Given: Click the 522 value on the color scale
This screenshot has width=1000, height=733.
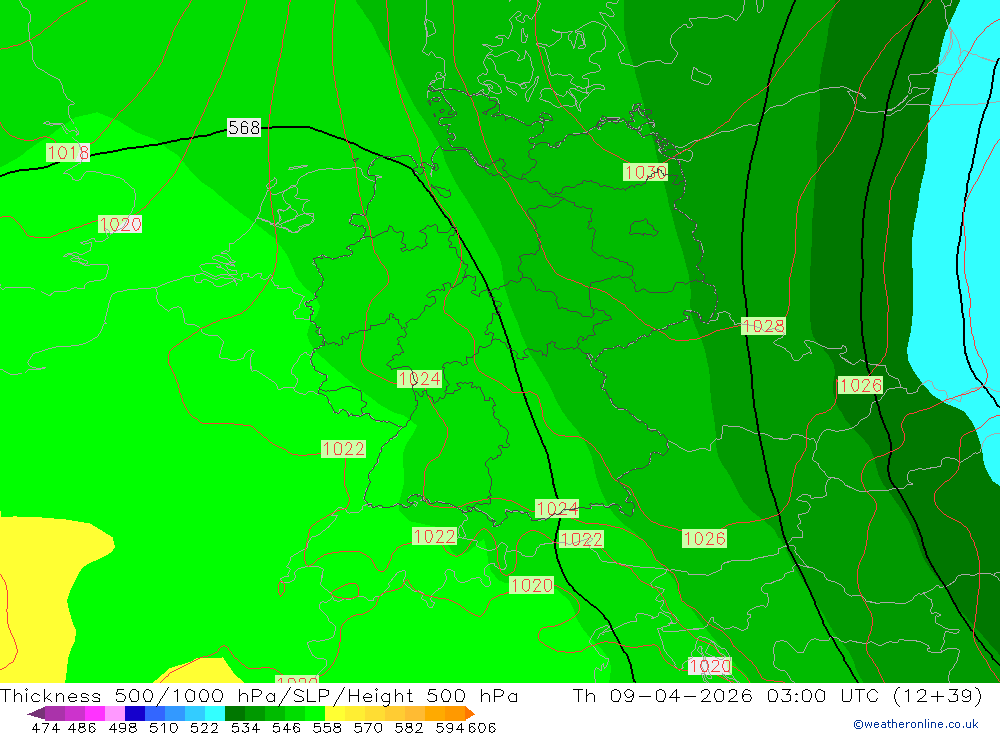Looking at the screenshot, I should coord(205,727).
